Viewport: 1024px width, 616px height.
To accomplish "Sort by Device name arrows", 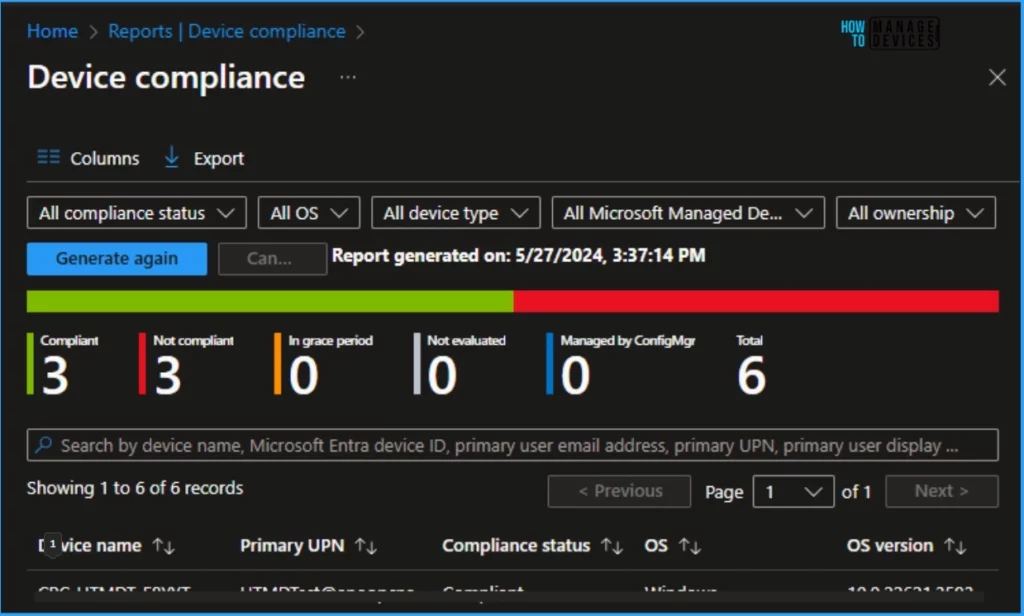I will coord(163,545).
